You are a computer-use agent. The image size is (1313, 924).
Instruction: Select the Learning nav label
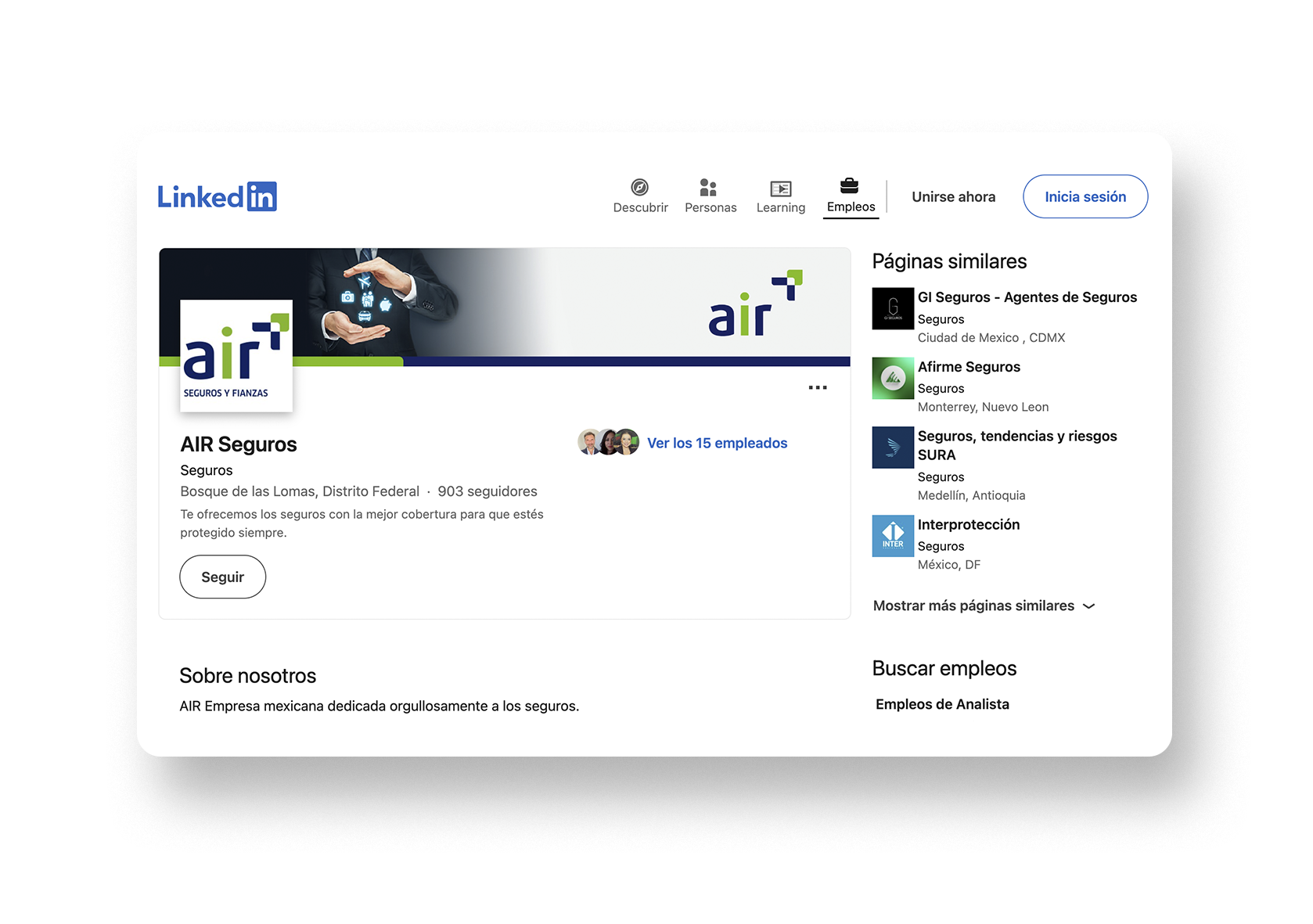[x=781, y=207]
